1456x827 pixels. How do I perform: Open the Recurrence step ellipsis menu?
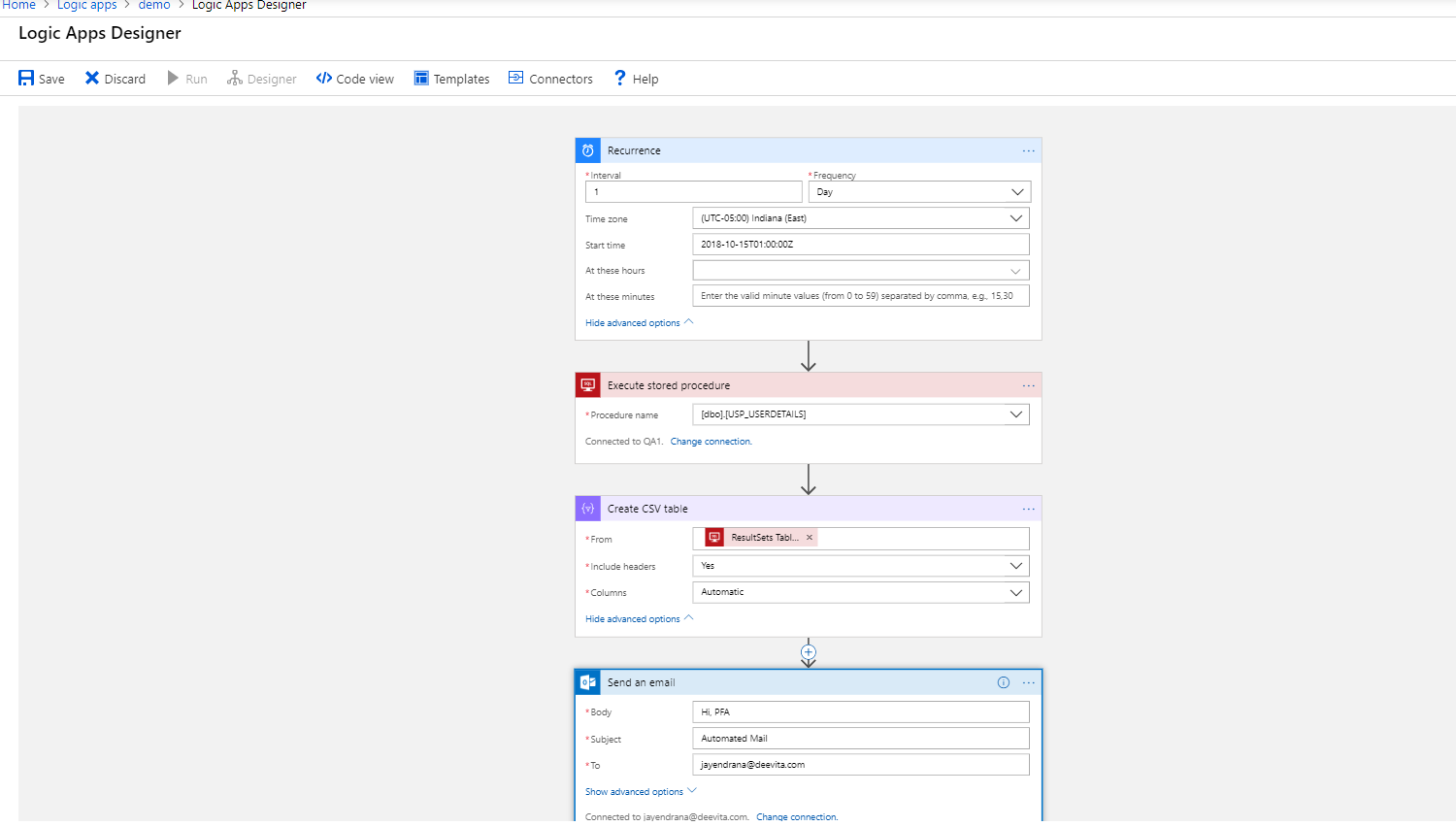[1029, 150]
